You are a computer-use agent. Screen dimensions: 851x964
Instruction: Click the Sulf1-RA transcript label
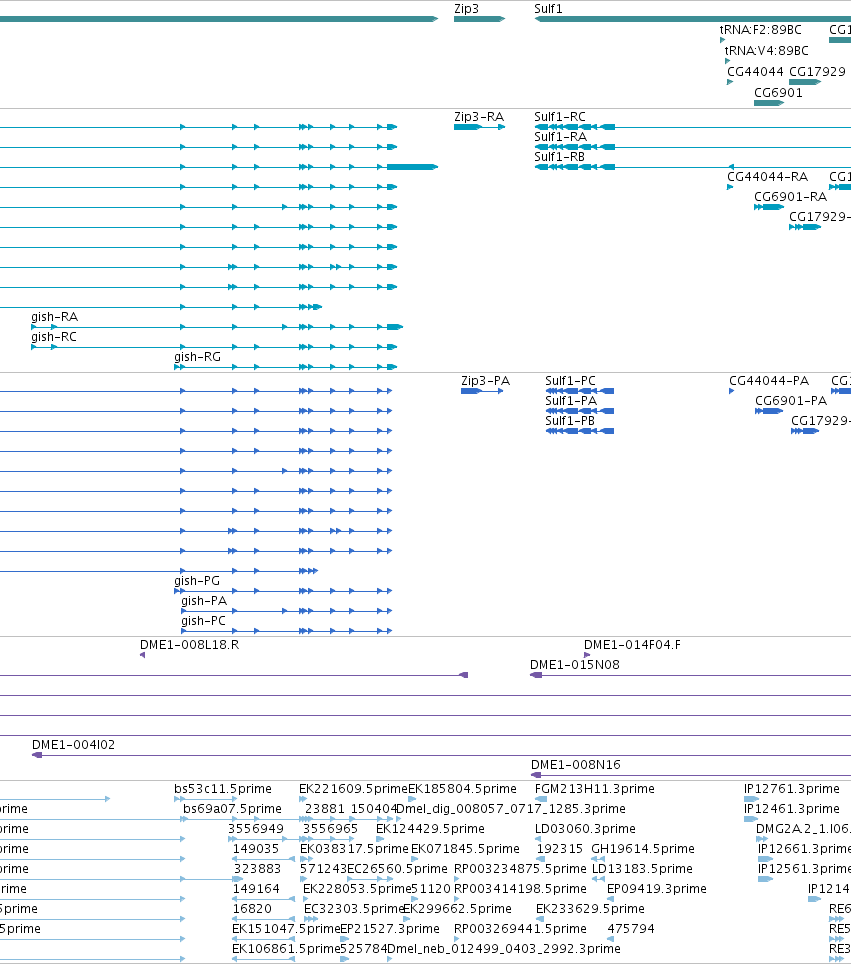(x=560, y=136)
